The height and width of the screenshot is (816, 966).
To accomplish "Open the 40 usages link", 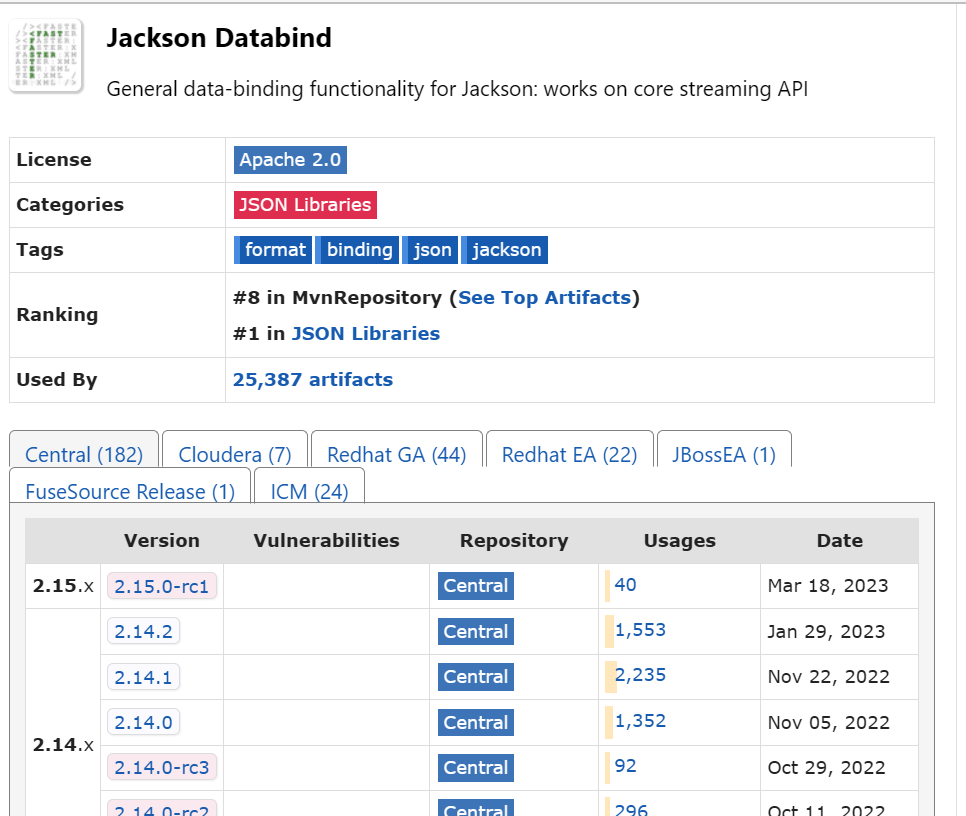I will click(625, 584).
